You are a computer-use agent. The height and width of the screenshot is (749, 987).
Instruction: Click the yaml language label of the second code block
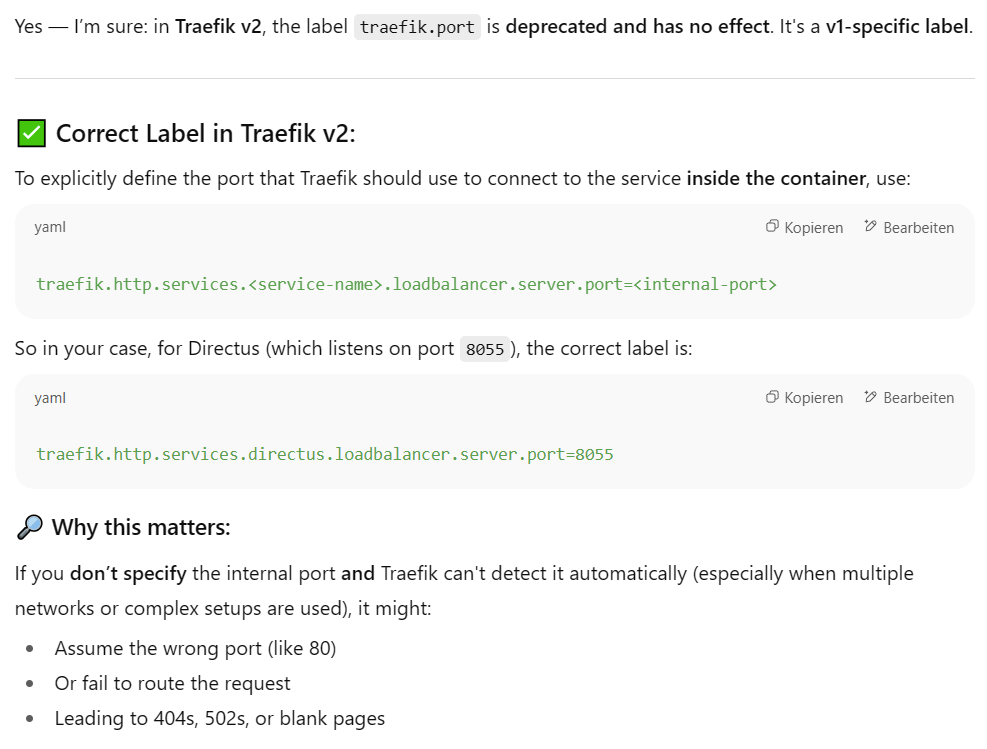(50, 397)
